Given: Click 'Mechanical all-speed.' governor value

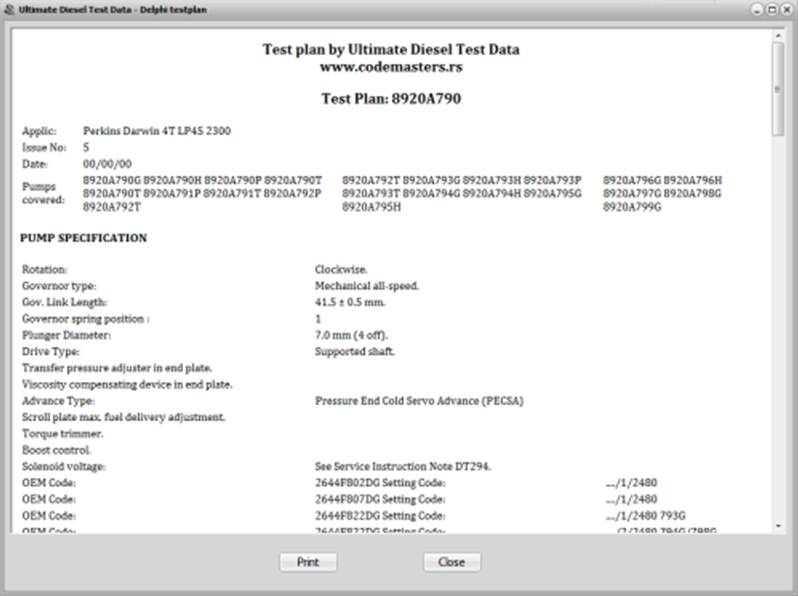Looking at the screenshot, I should click(x=367, y=286).
